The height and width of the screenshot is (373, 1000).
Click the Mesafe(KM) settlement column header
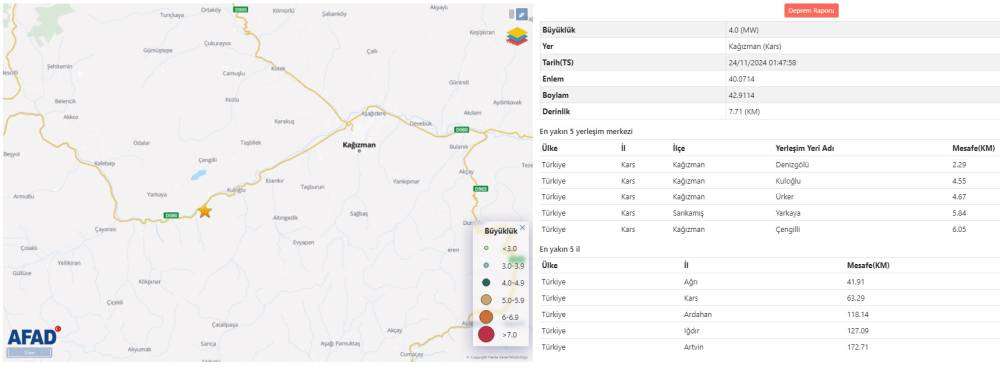(973, 149)
